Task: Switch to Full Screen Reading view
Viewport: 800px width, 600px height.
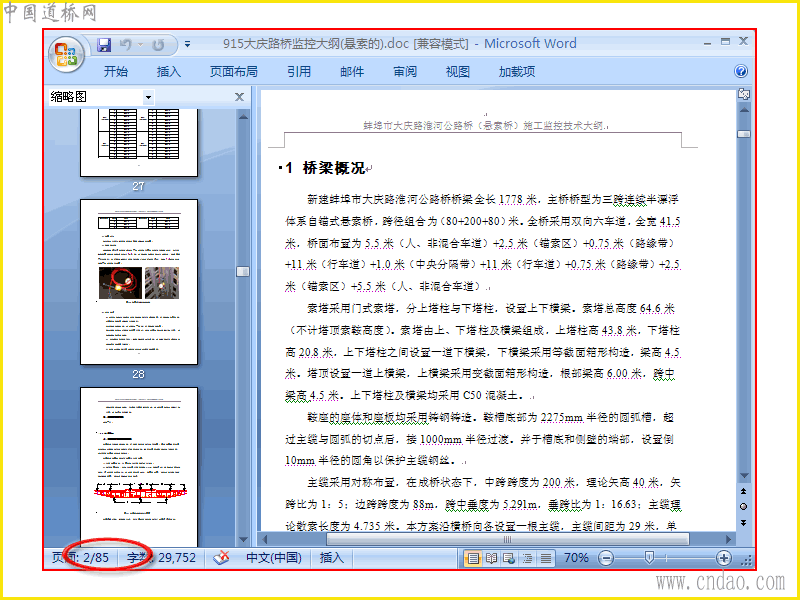Action: tap(491, 558)
